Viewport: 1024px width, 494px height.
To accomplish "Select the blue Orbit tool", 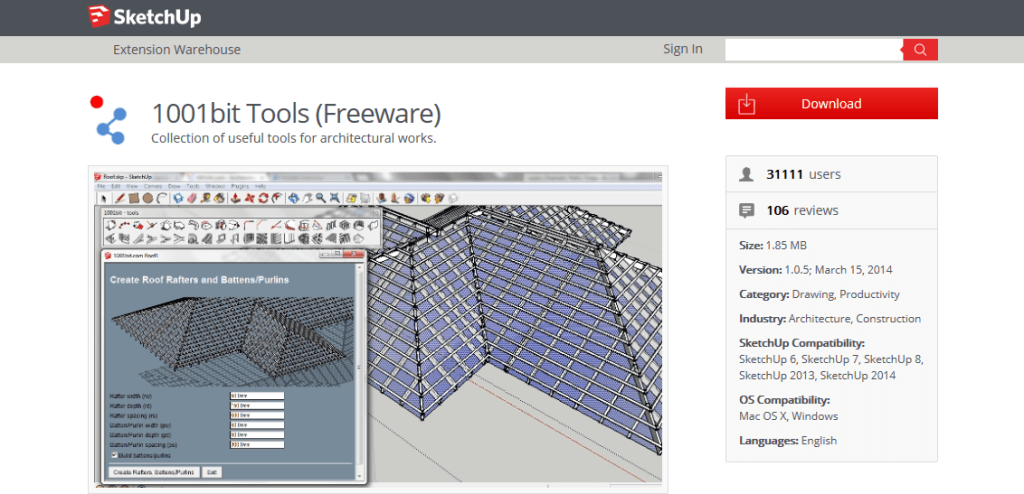I will click(x=293, y=198).
